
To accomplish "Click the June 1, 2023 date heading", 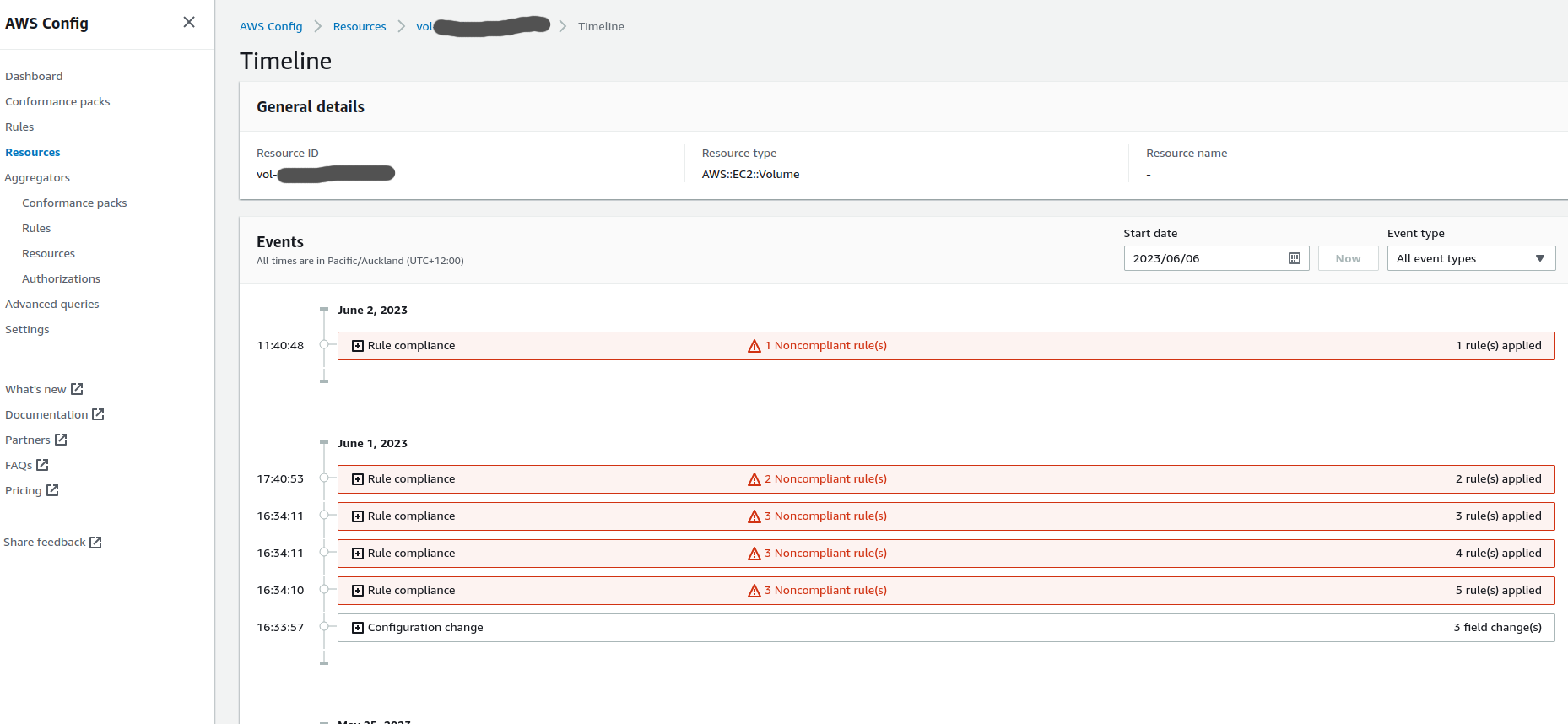I will (372, 444).
